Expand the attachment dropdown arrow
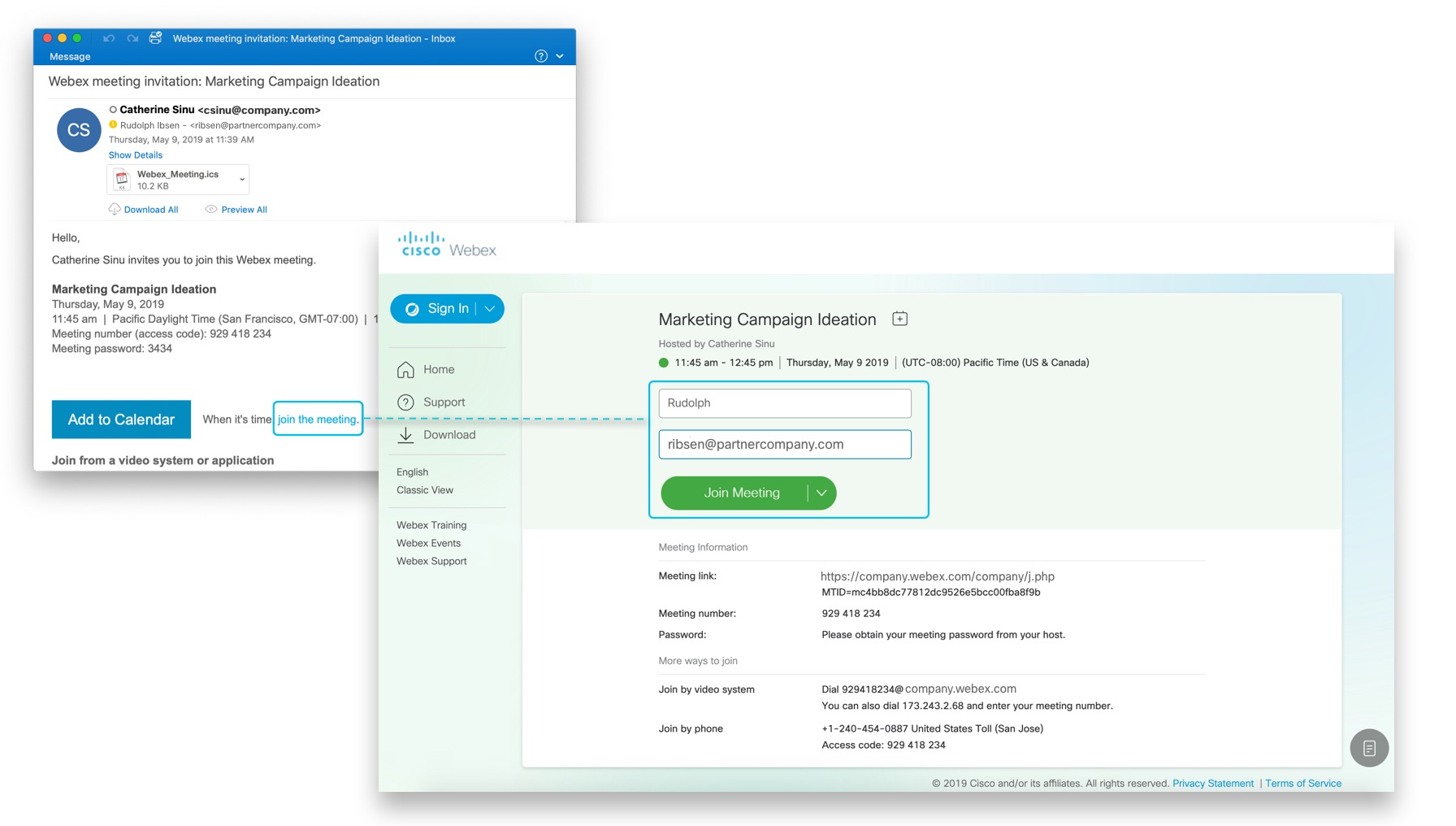The width and height of the screenshot is (1456, 826). (x=242, y=180)
